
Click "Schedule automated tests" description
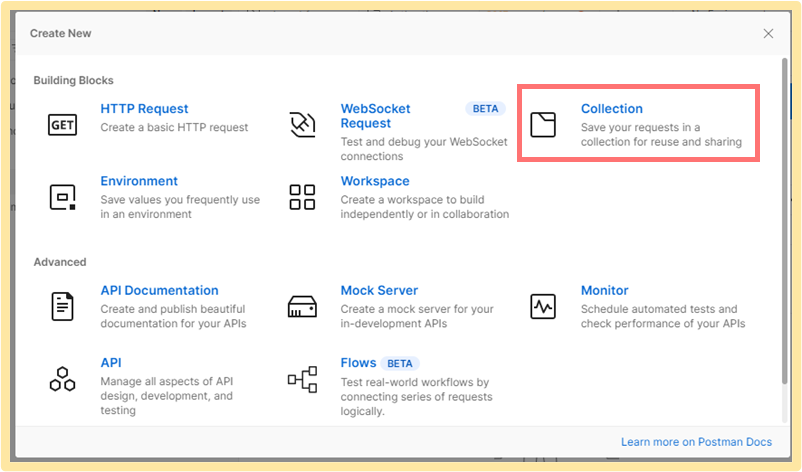[x=663, y=316]
